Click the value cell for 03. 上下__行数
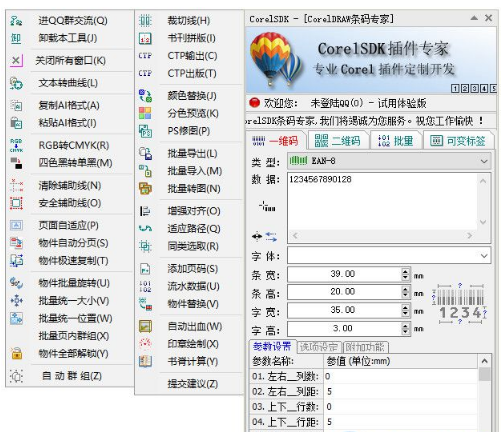 (x=401, y=407)
